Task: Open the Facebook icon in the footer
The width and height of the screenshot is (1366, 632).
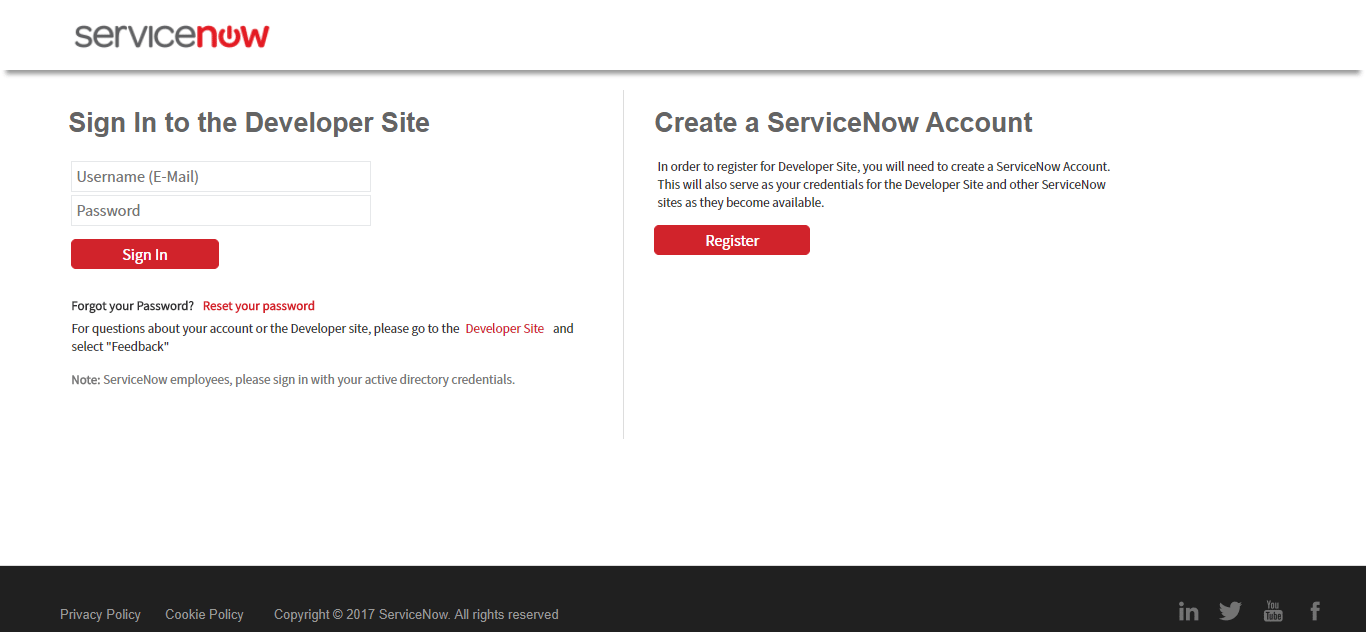Action: tap(1315, 611)
